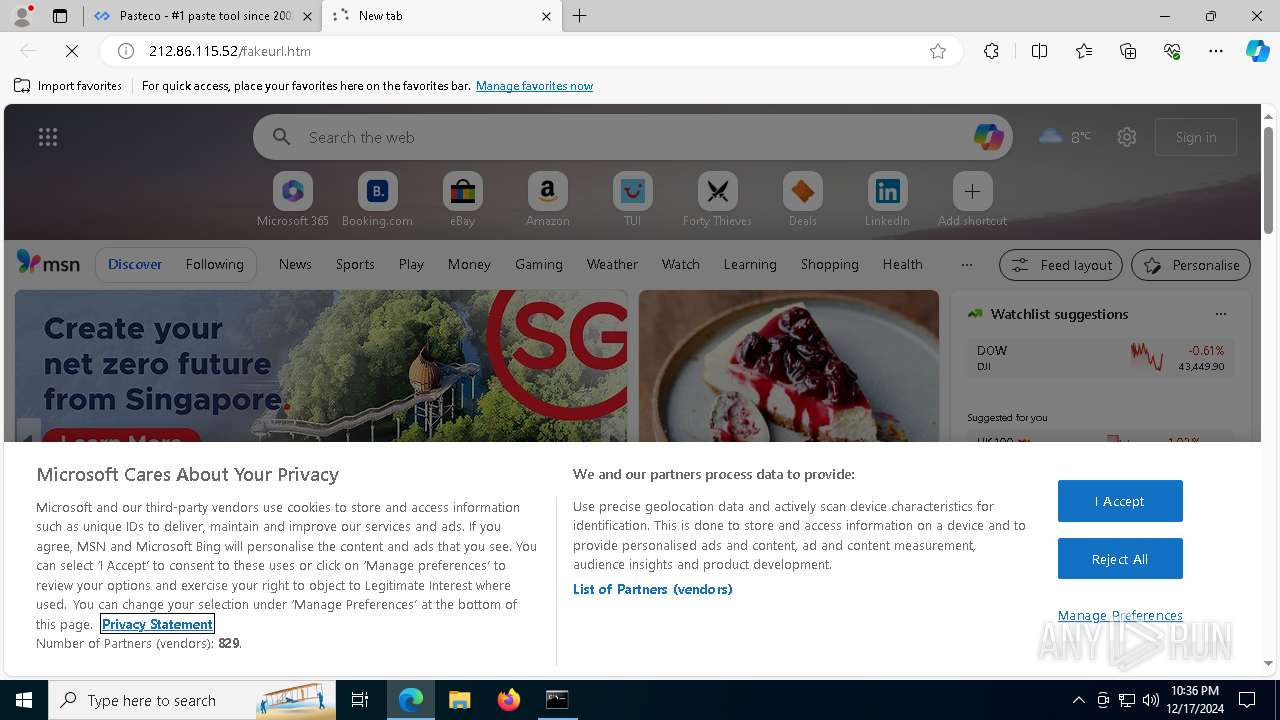Open the News menu item
Image resolution: width=1280 pixels, height=720 pixels.
click(295, 264)
